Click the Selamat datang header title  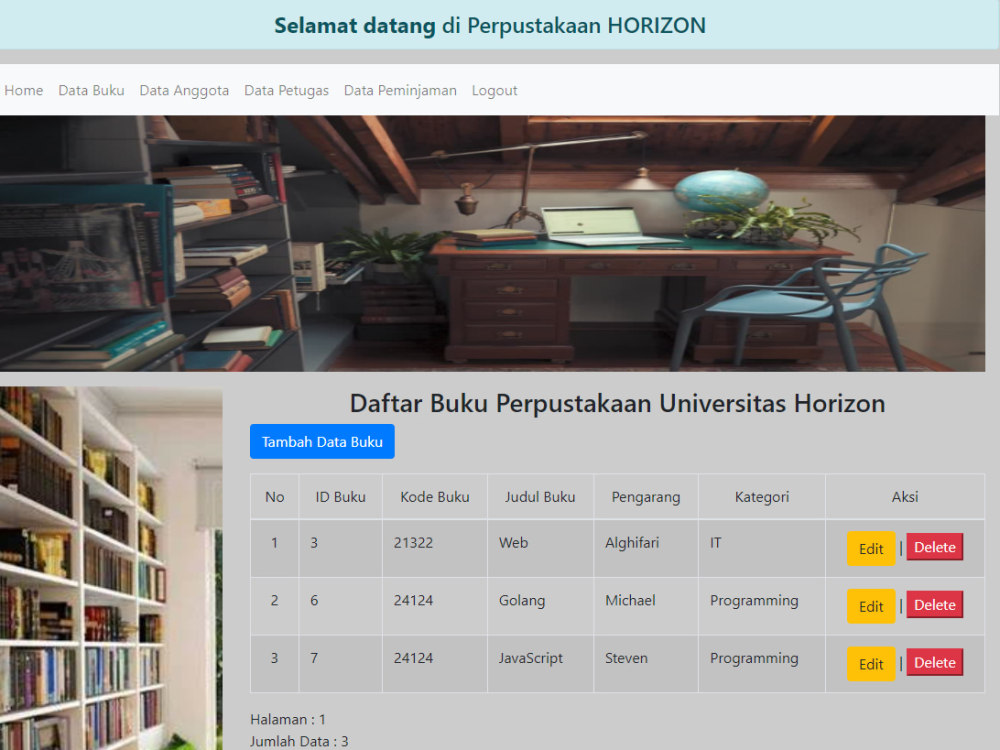tap(490, 26)
